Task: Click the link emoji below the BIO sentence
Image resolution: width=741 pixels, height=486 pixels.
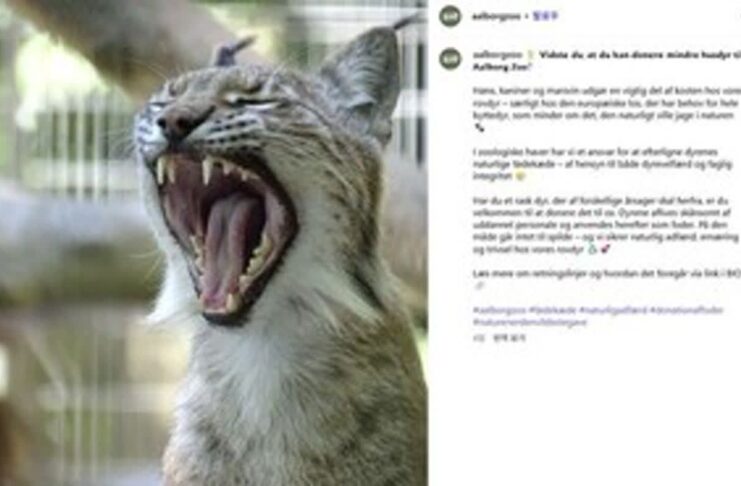Action: [x=479, y=286]
